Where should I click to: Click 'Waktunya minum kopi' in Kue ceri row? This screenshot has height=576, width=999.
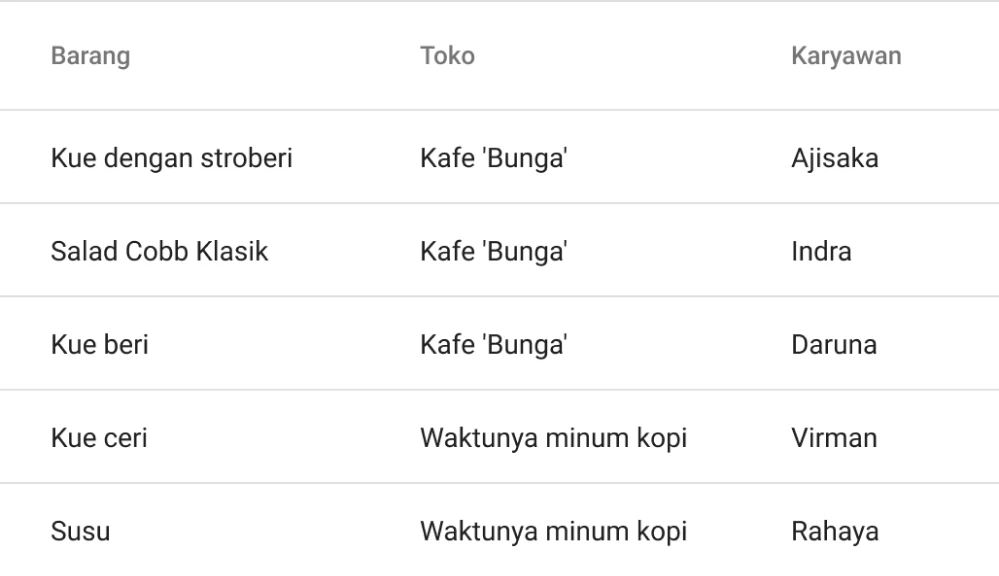coord(553,438)
